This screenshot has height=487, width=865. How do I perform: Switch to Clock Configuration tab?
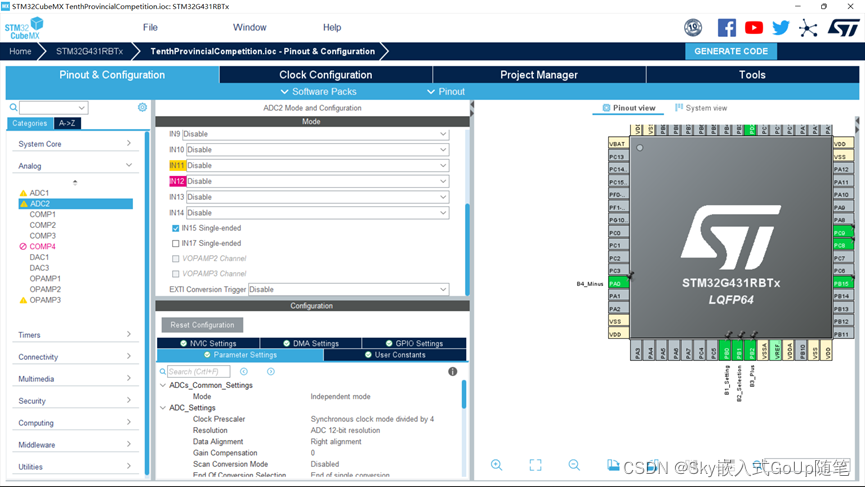click(325, 74)
